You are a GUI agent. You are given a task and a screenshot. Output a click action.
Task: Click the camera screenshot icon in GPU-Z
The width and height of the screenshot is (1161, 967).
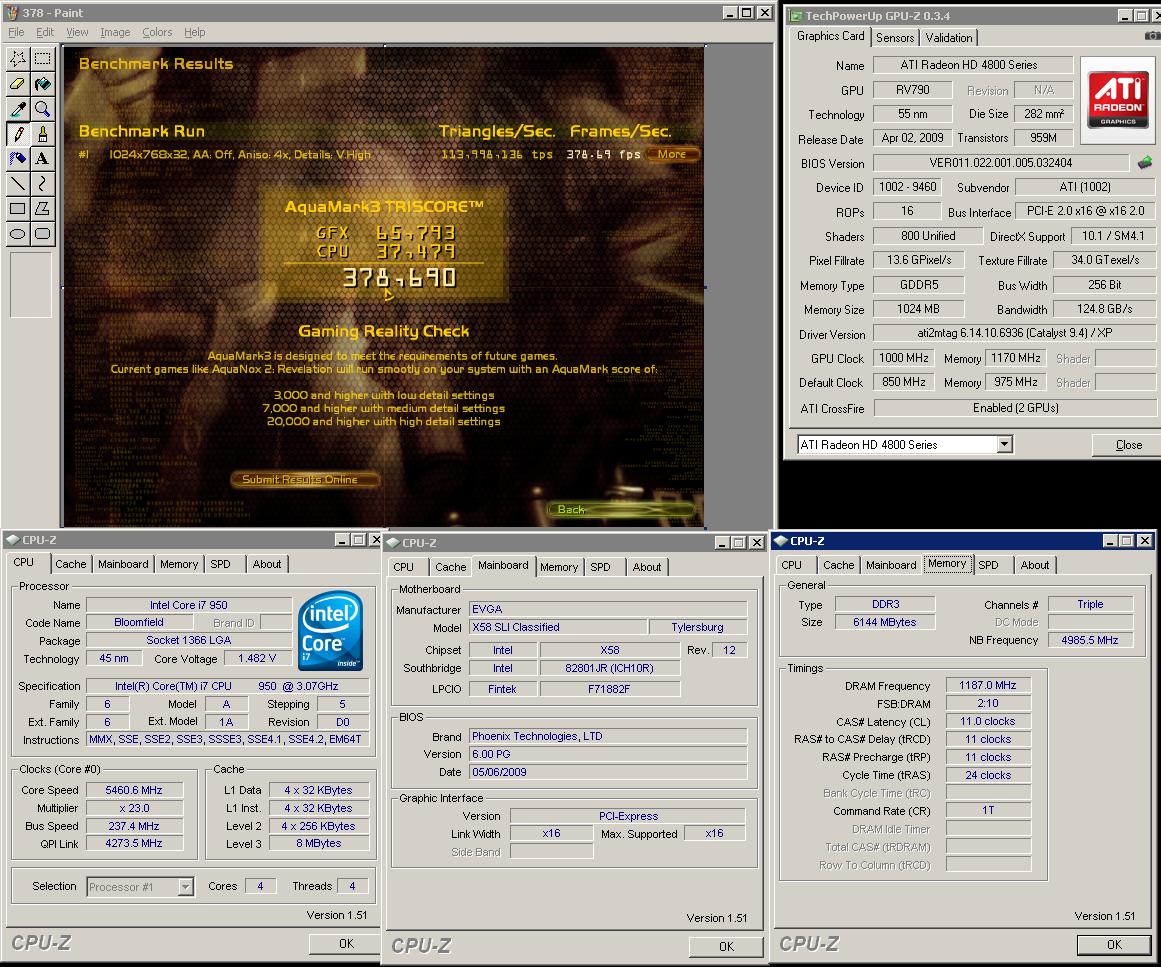[x=1152, y=36]
